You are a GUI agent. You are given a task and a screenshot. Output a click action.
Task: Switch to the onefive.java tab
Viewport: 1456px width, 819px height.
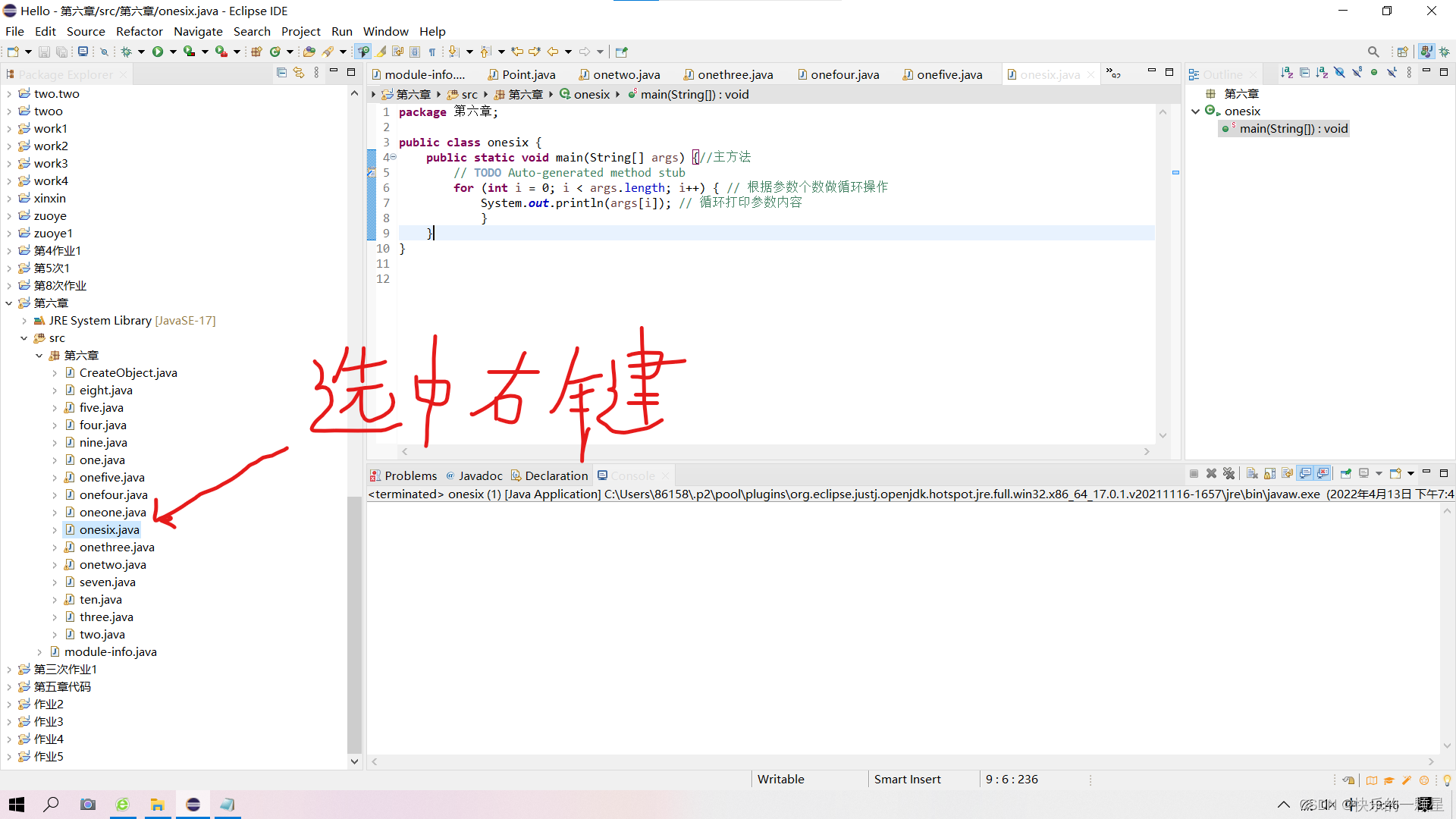coord(947,74)
